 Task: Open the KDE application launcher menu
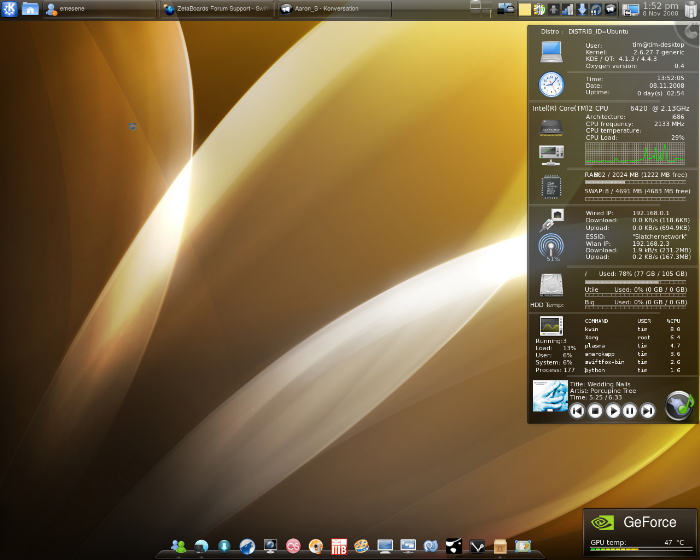click(x=8, y=9)
